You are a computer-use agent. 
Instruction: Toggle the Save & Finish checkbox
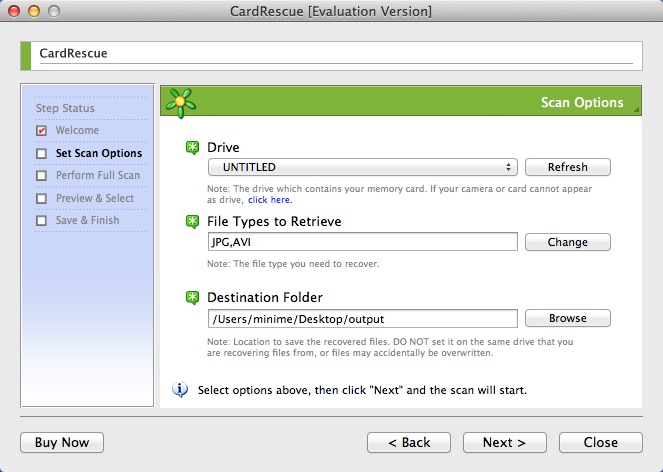coord(41,221)
